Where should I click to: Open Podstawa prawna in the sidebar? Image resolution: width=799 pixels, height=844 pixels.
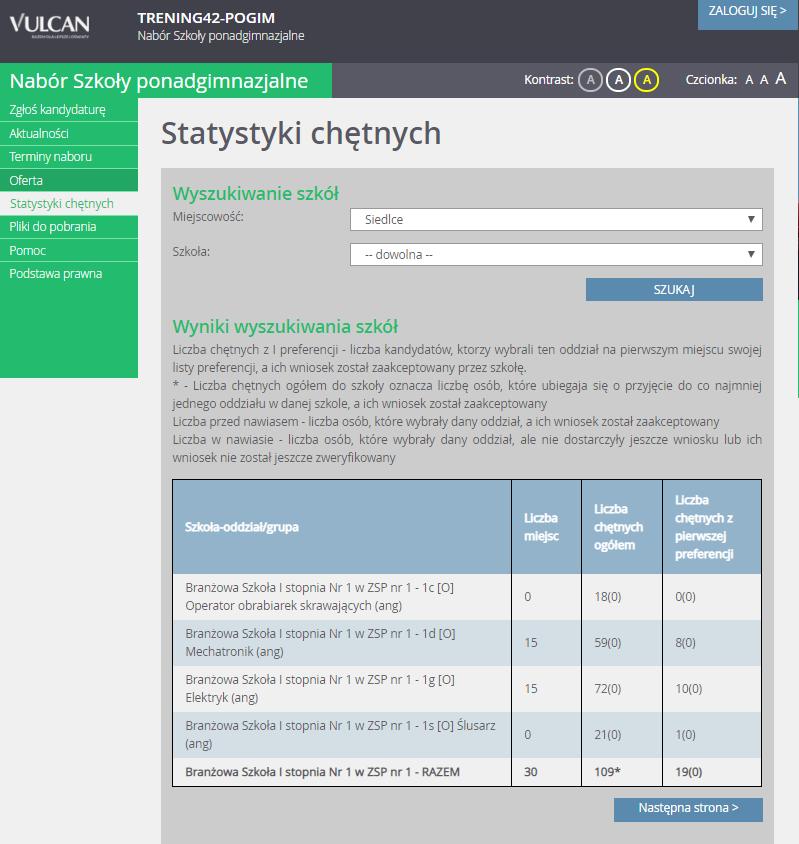tap(69, 273)
